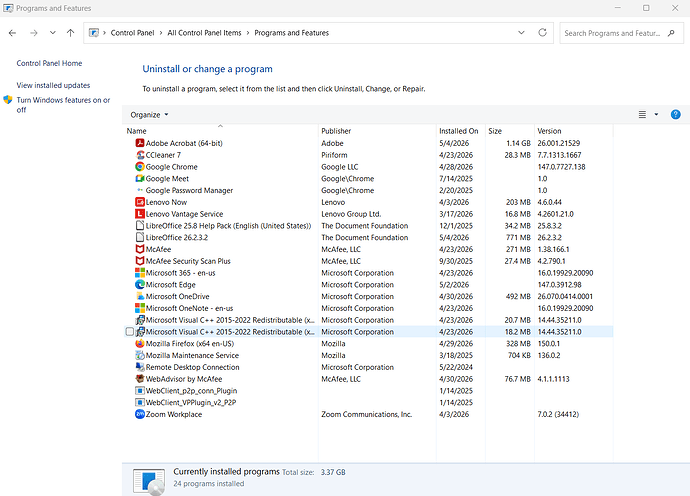Expand the view options dropdown arrow
690x496 pixels.
(656, 114)
